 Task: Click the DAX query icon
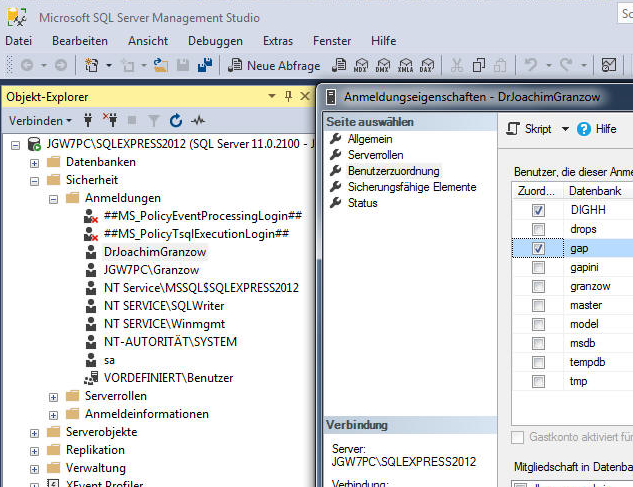click(427, 65)
